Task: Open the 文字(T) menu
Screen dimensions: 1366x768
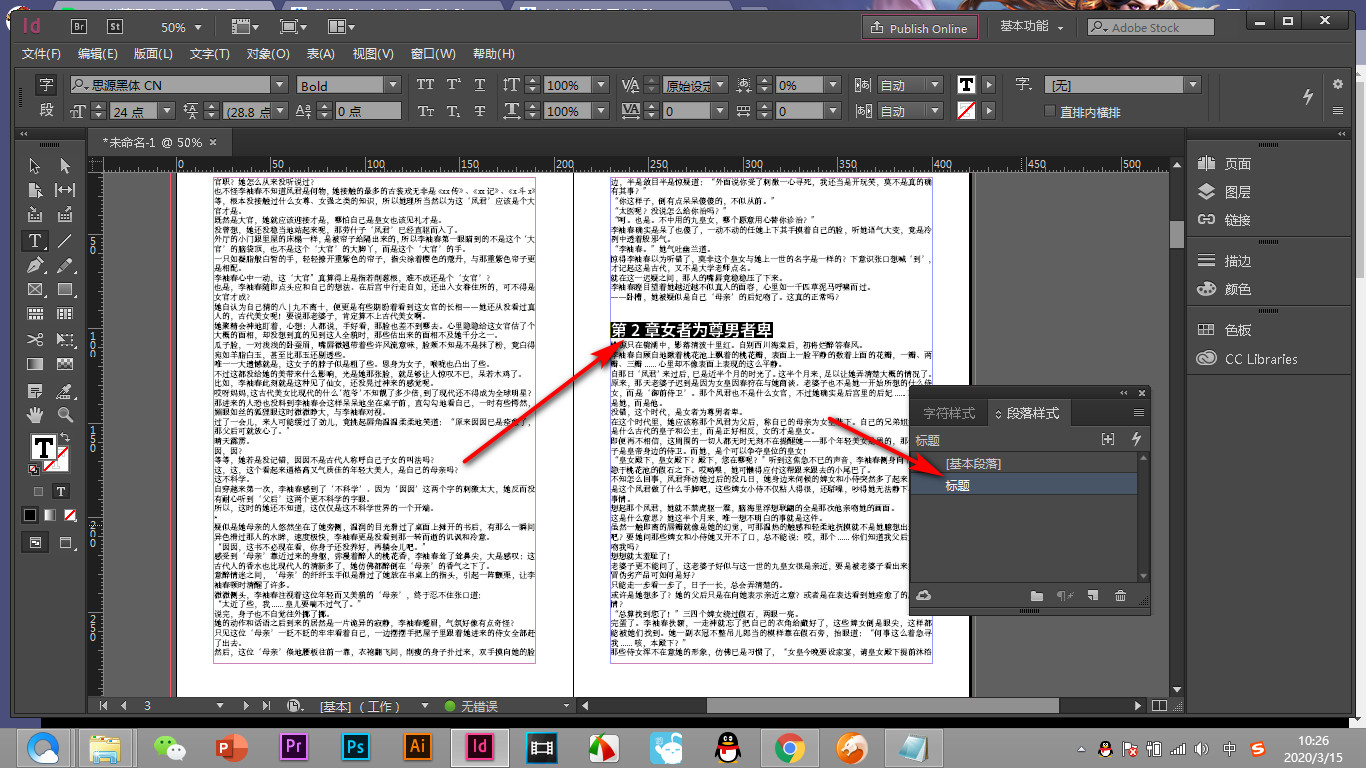Action: coord(210,54)
